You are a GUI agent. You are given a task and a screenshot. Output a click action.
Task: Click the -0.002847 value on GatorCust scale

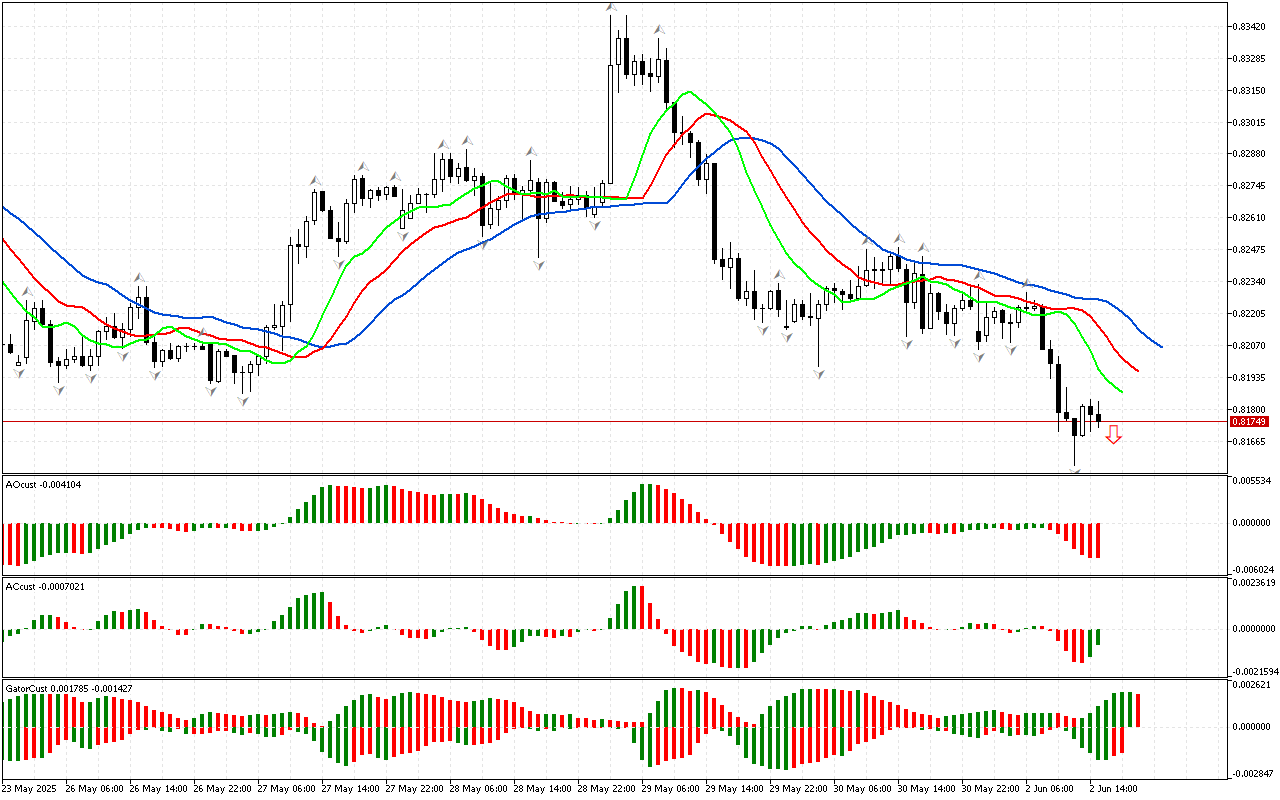point(1251,774)
